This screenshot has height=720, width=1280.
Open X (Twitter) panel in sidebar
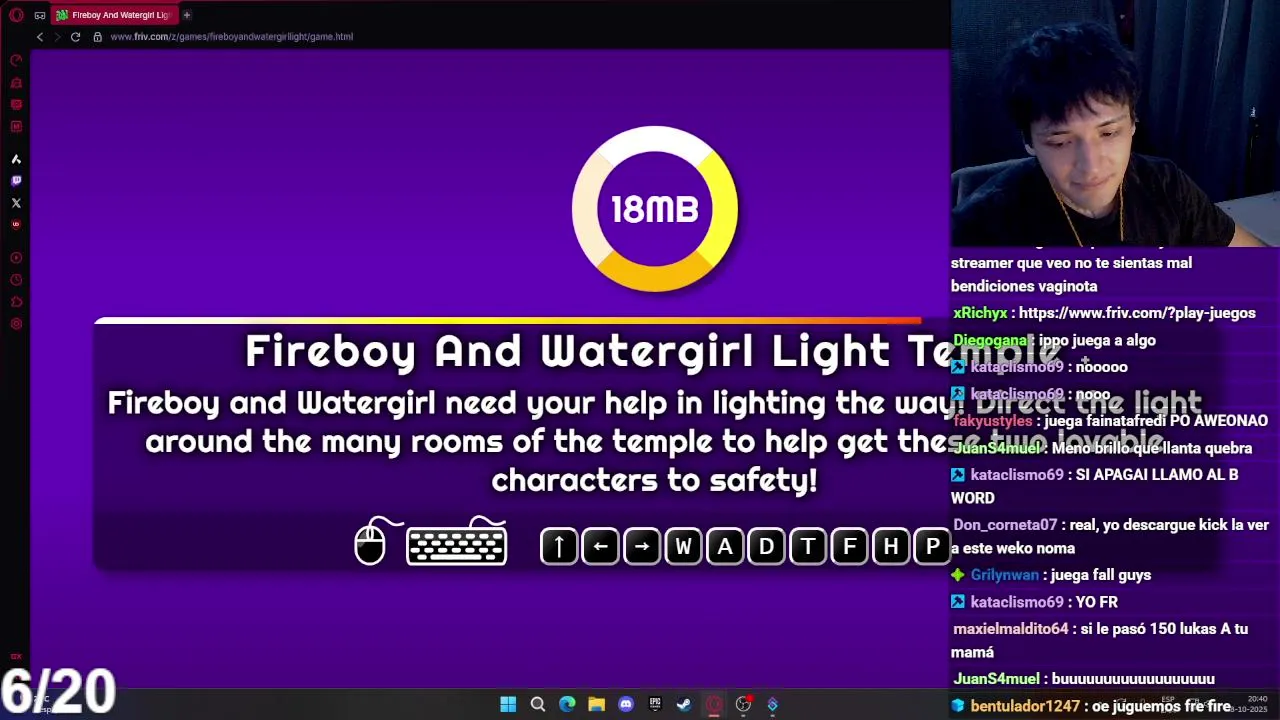tap(16, 203)
